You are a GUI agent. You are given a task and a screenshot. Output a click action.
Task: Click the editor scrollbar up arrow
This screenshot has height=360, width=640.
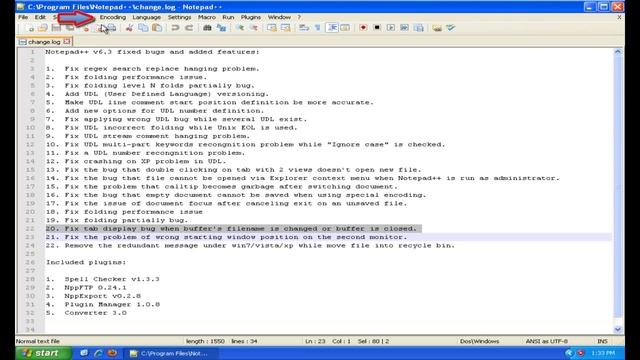617,52
